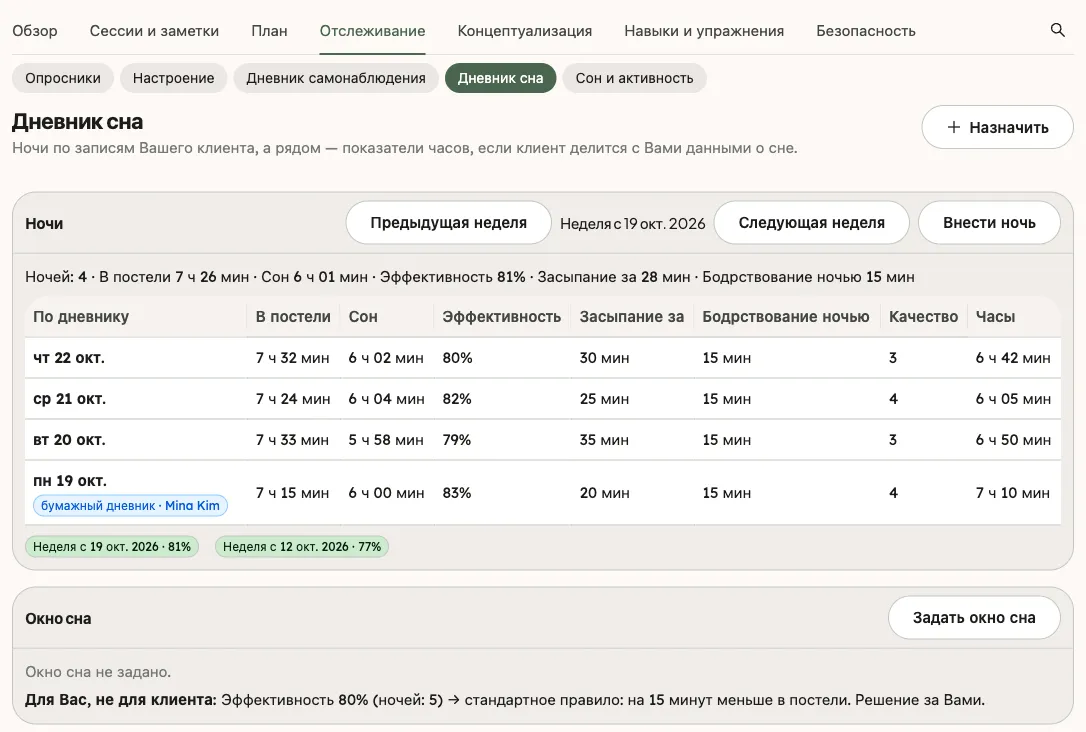
Task: Click the 7 ч 10 мин watch cell
Action: pos(1013,493)
